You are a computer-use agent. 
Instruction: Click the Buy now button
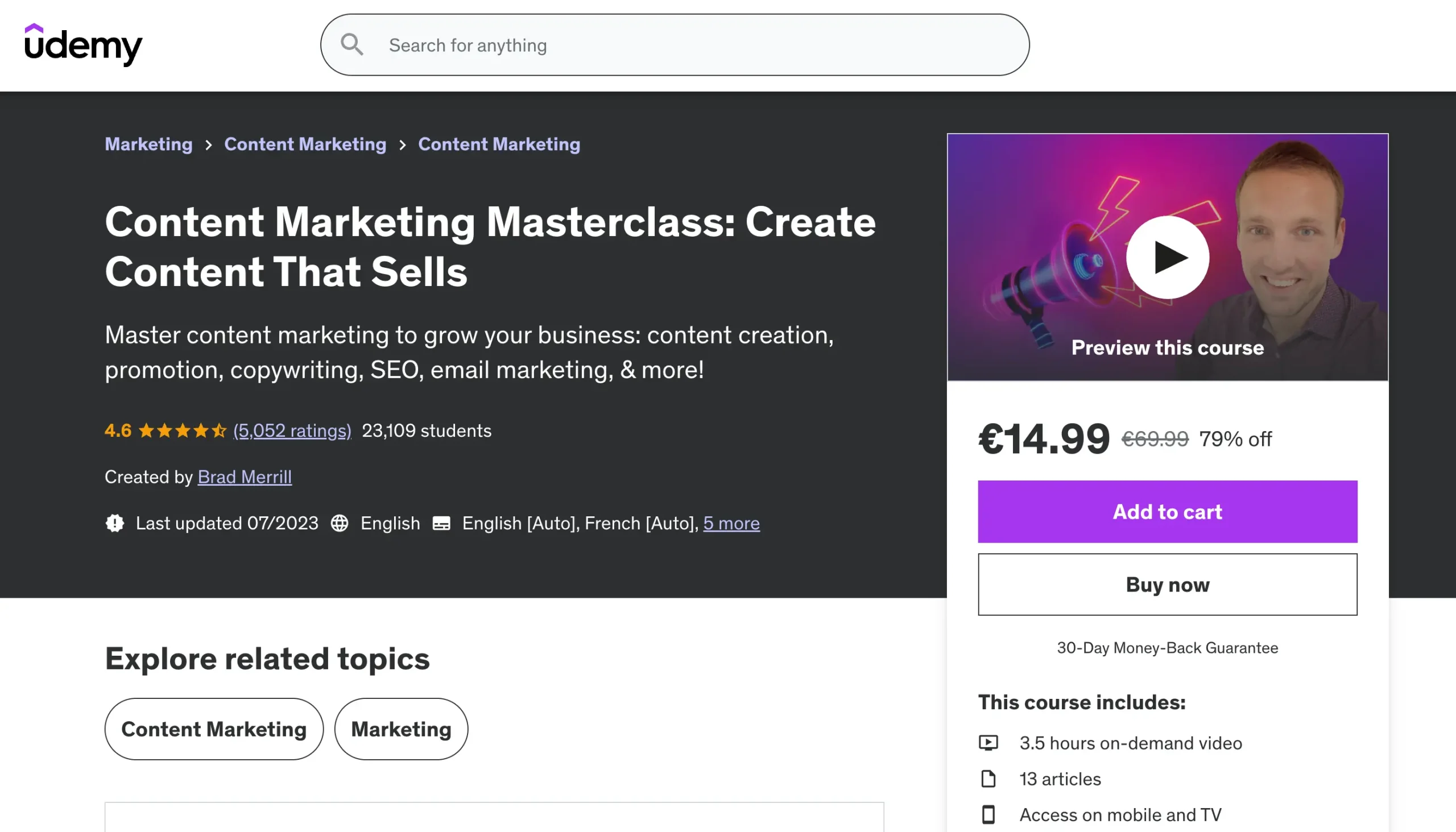(x=1167, y=584)
